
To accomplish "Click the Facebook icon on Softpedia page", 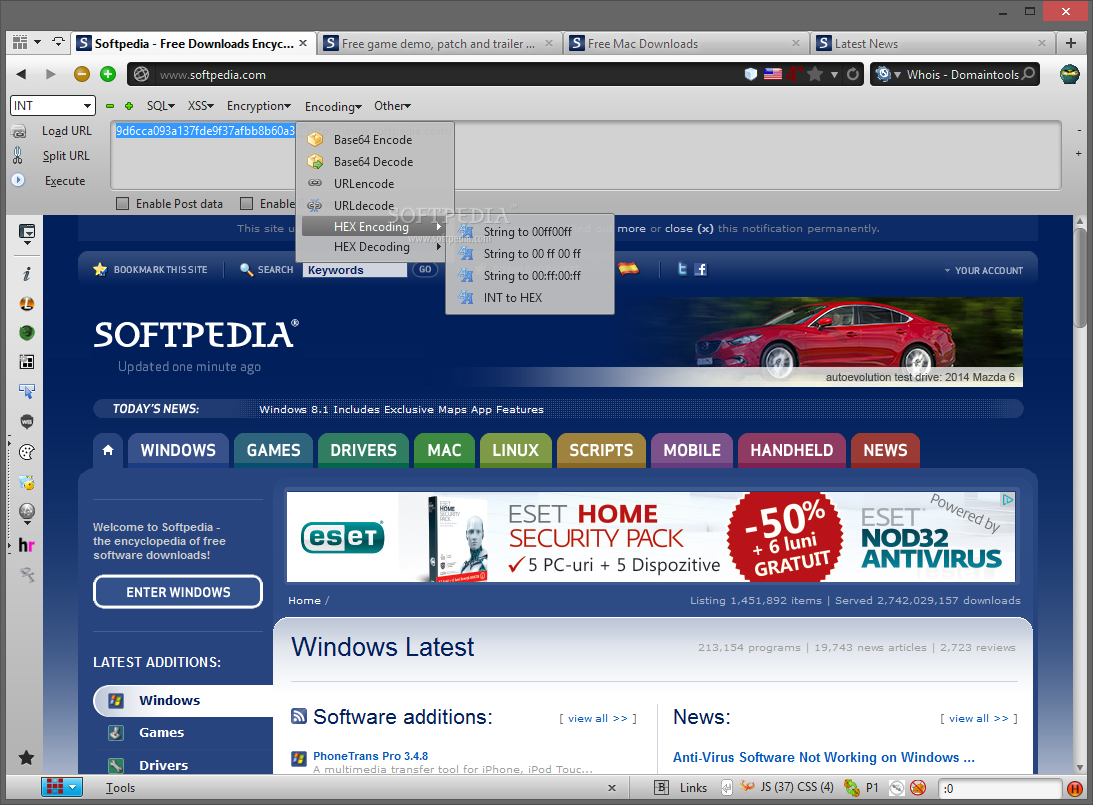I will (700, 269).
